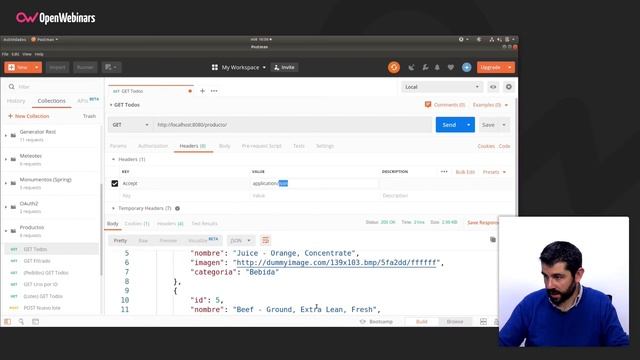This screenshot has height=360, width=640.
Task: Add a new request tab with plus icon
Action: (202, 91)
